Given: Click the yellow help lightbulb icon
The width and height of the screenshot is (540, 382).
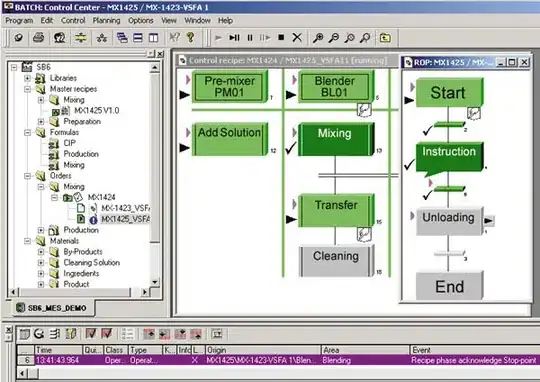Looking at the screenshot, I should [190, 37].
